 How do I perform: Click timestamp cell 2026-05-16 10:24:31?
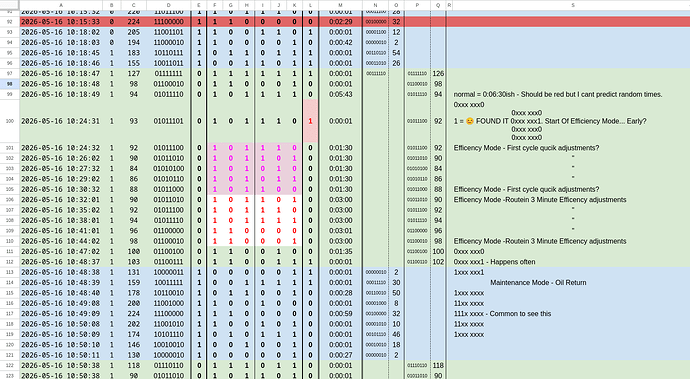pyautogui.click(x=61, y=121)
